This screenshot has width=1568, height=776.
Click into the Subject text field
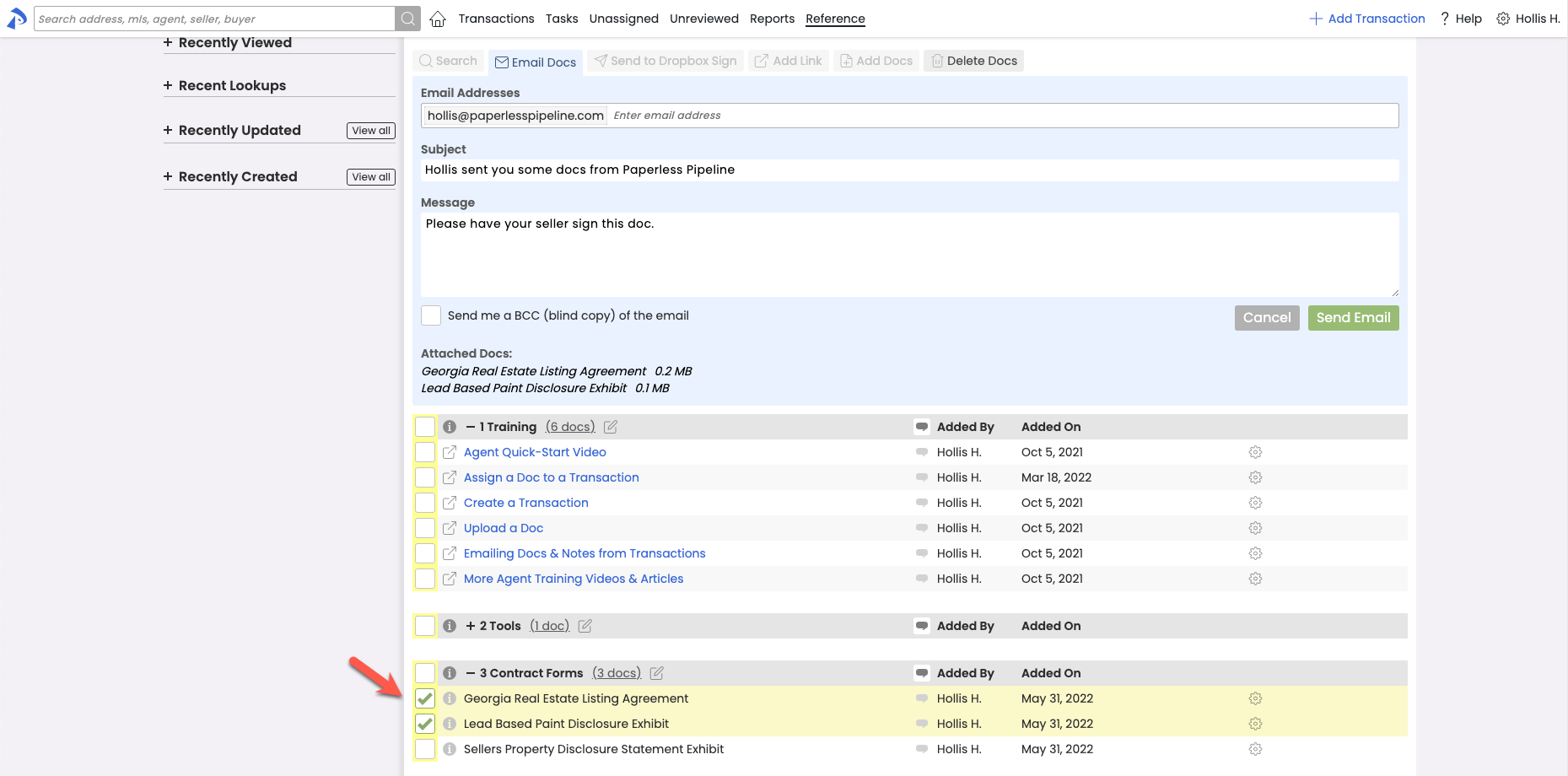(909, 170)
